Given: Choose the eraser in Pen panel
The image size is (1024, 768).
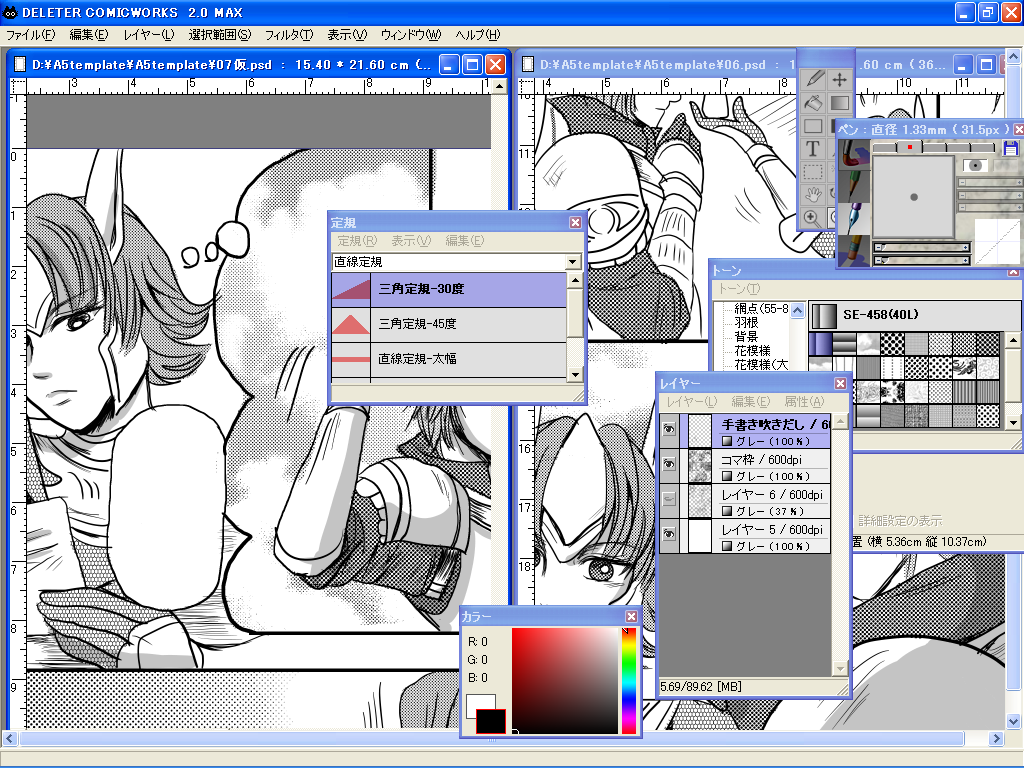Looking at the screenshot, I should pos(854,250).
